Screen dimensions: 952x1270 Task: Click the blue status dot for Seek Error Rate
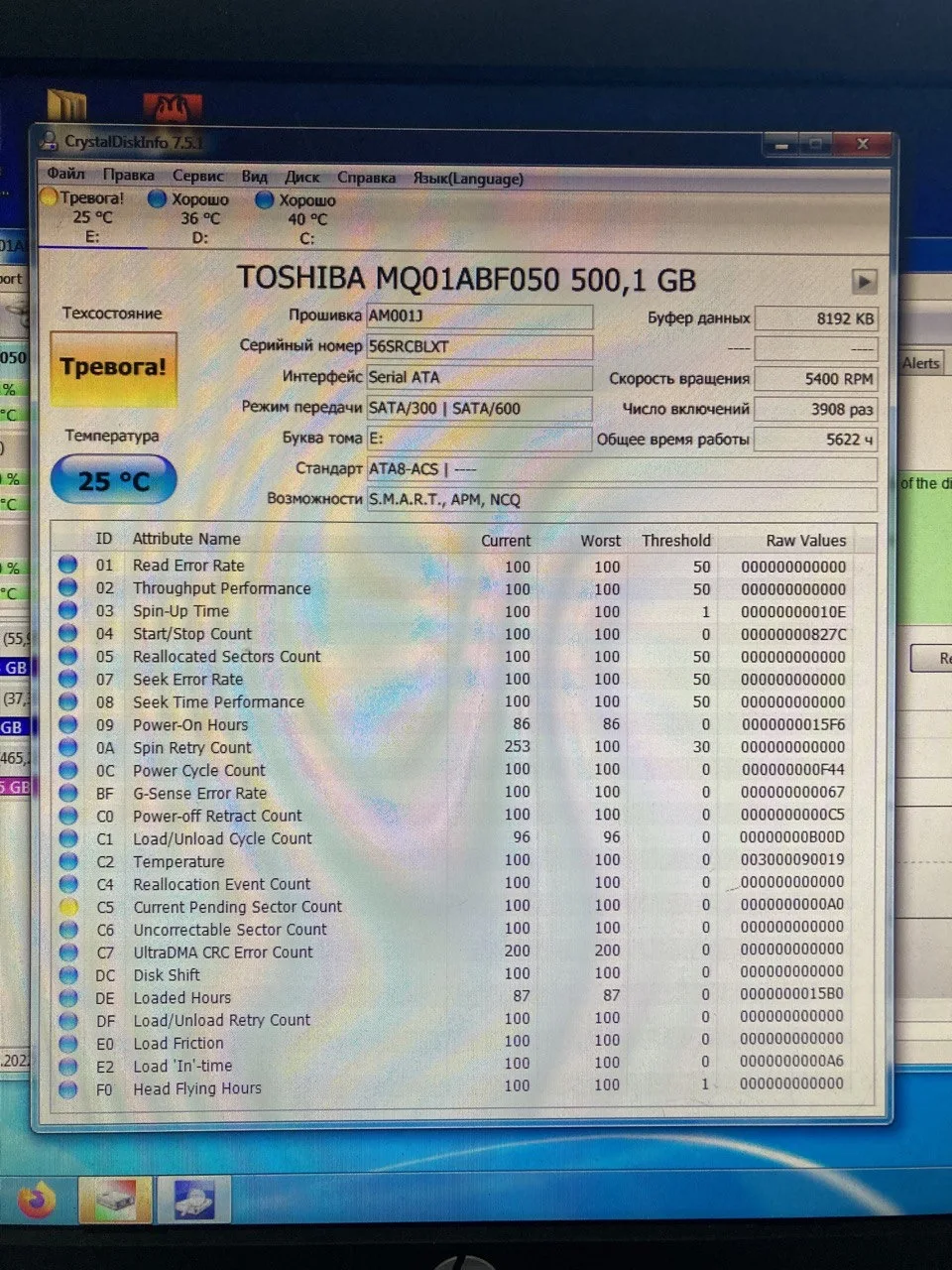[68, 678]
